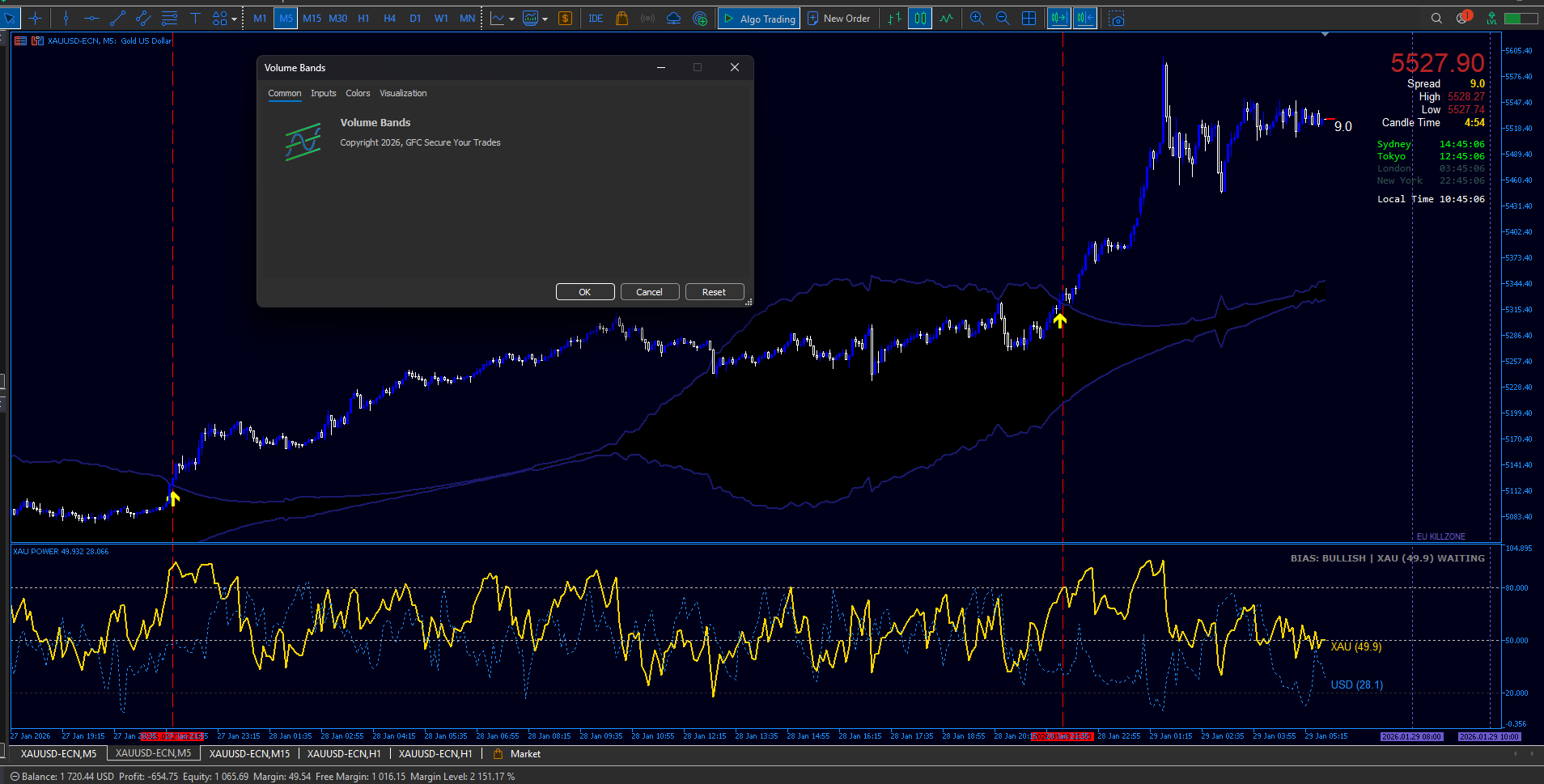Toggle candlestick chart mode
The height and width of the screenshot is (784, 1544).
[920, 18]
